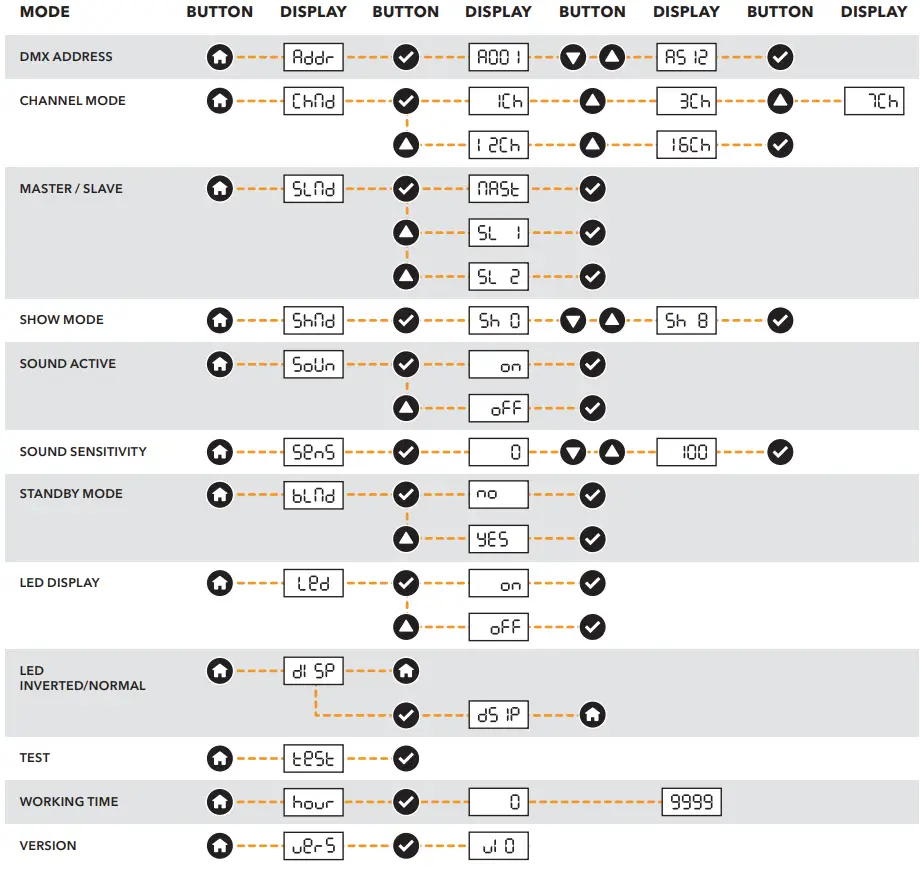Image resolution: width=920 pixels, height=884 pixels.
Task: Click the up arrow beside the SL 2 display
Action: point(406,277)
